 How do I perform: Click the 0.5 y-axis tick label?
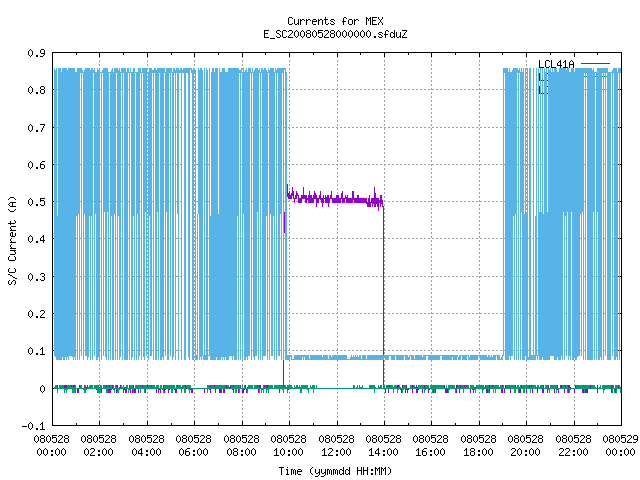click(x=36, y=202)
